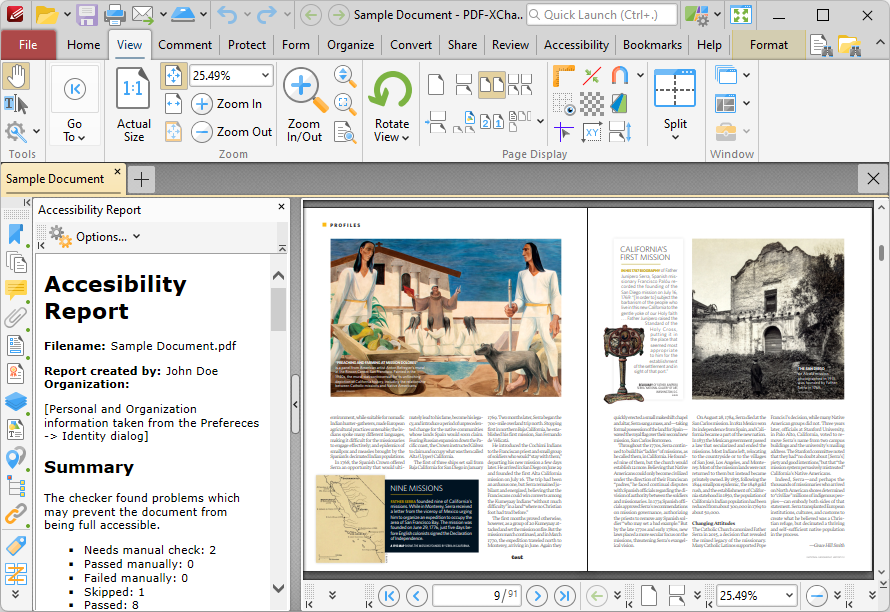The height and width of the screenshot is (612, 890).
Task: Expand more sidebar panes chevron
Action: (x=15, y=594)
